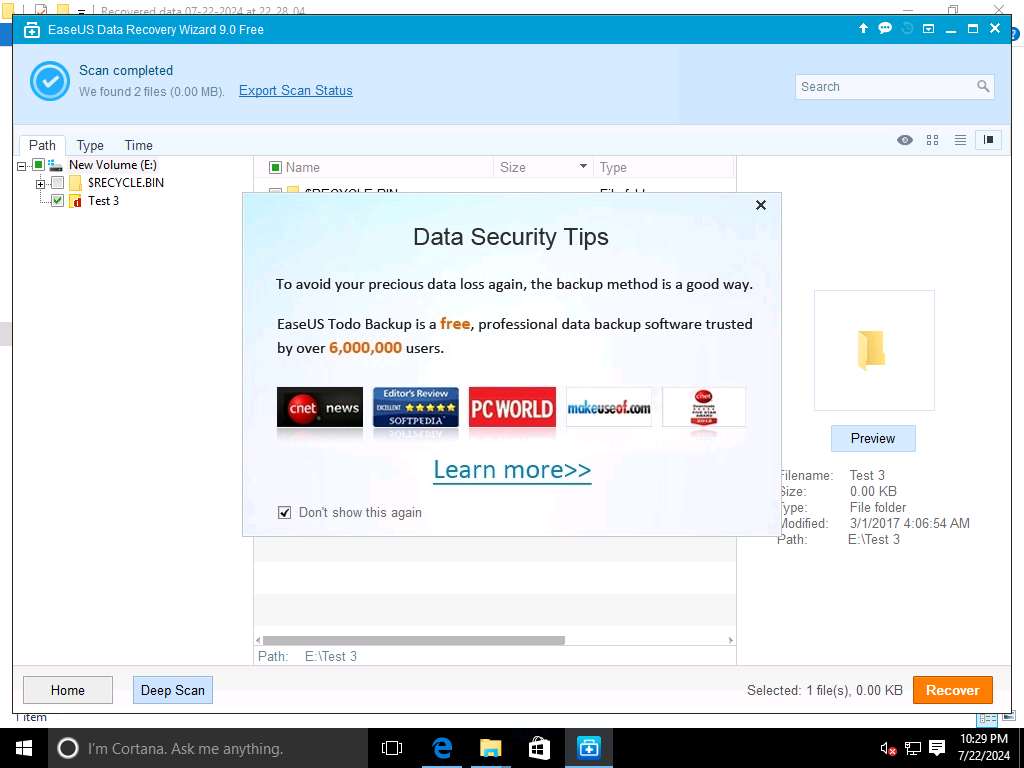Click the Softpedia Editor's Review badge
Image resolution: width=1024 pixels, height=768 pixels.
click(415, 407)
